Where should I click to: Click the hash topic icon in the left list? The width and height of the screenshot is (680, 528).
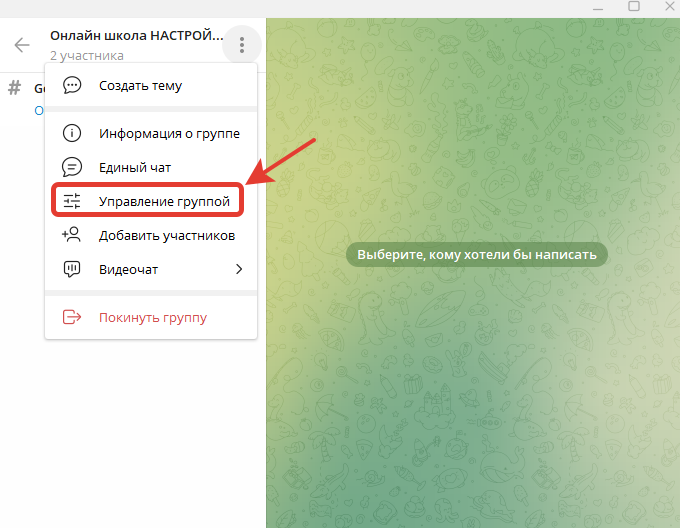[14, 88]
